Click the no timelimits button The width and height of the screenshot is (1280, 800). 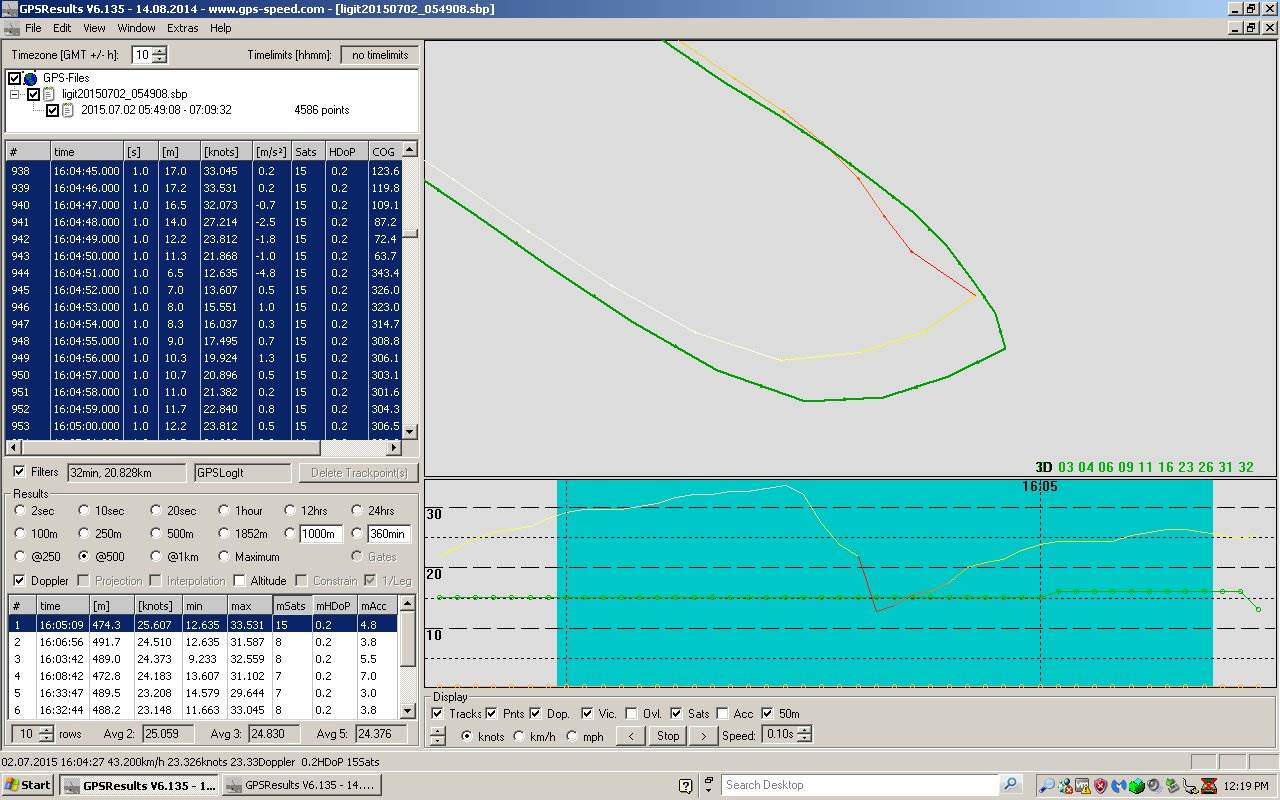click(x=379, y=55)
